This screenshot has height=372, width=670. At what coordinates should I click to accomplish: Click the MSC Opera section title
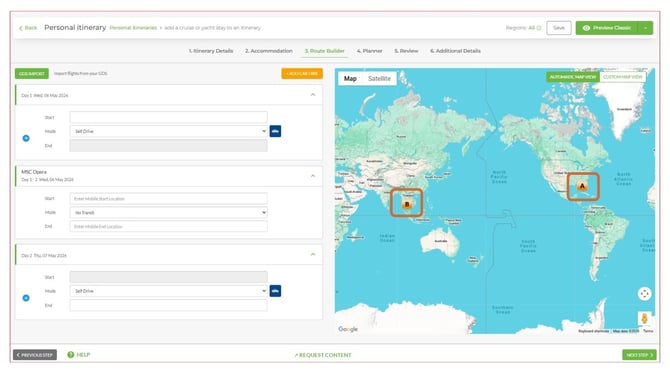tap(34, 172)
